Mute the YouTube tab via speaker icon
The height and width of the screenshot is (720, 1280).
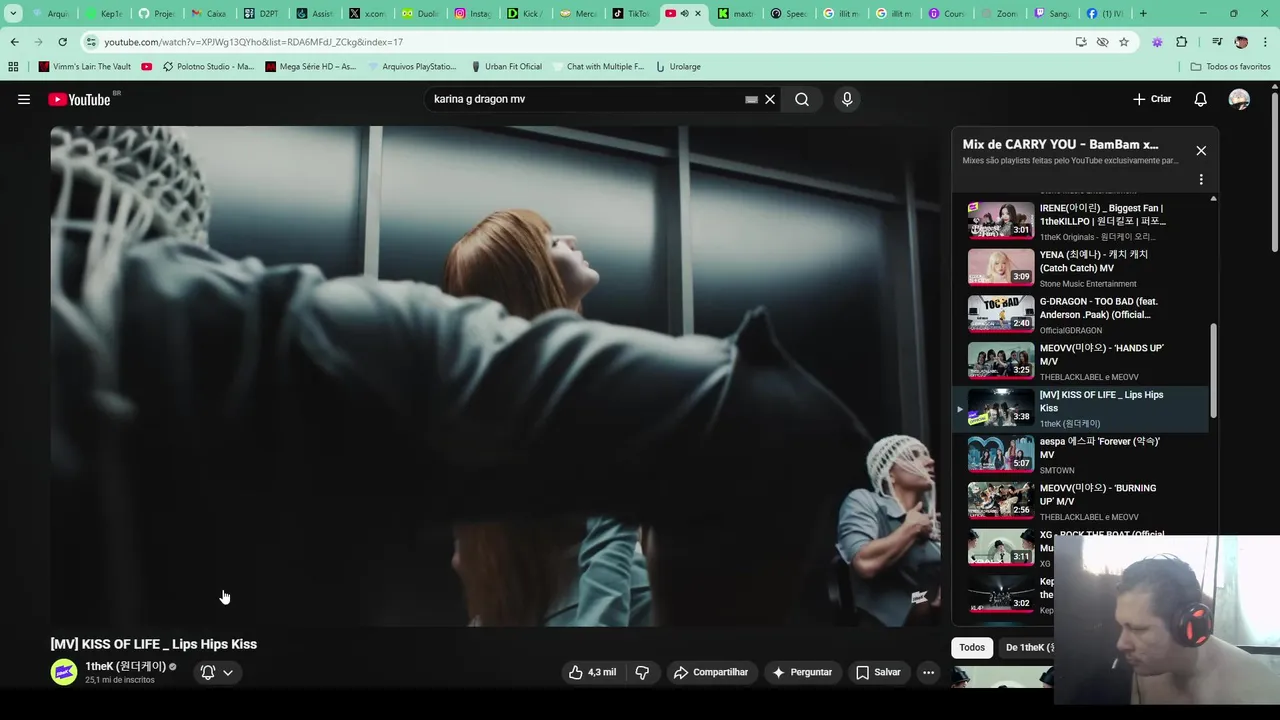tap(684, 14)
